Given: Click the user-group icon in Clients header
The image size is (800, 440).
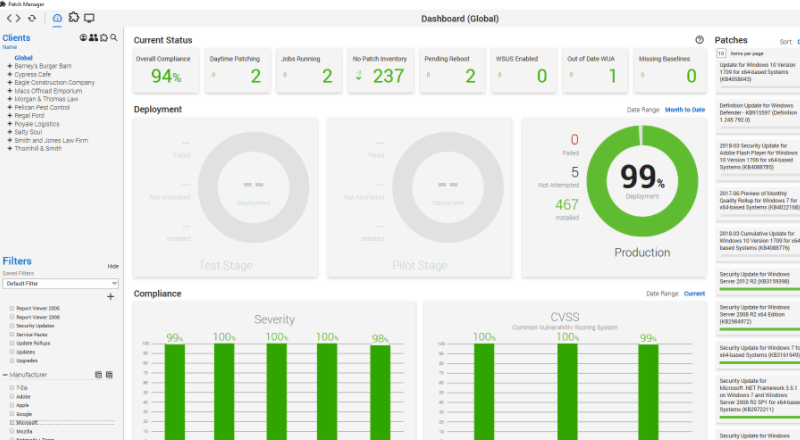Looking at the screenshot, I should [x=93, y=38].
